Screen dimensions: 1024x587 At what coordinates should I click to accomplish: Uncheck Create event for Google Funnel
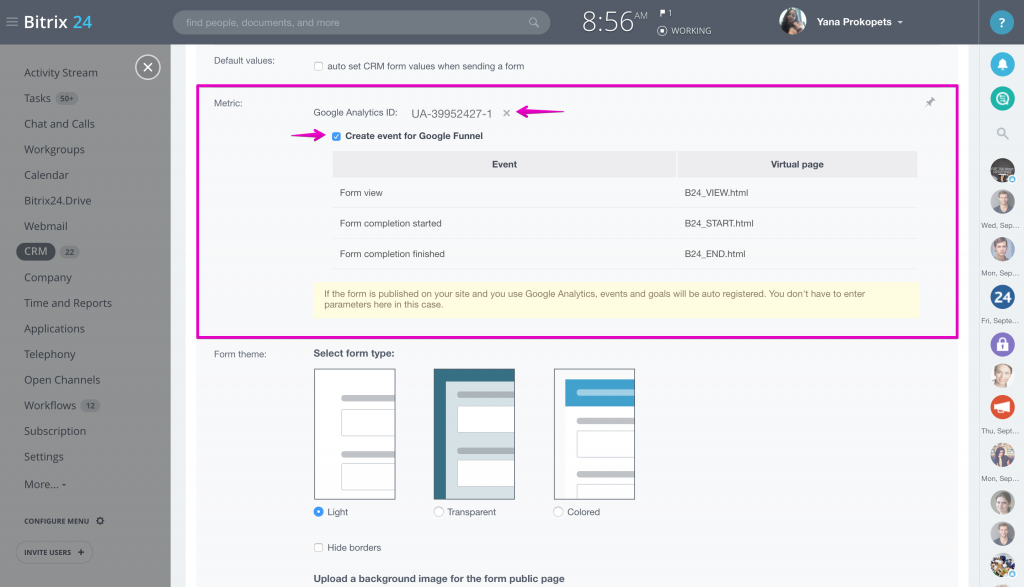pyautogui.click(x=336, y=136)
